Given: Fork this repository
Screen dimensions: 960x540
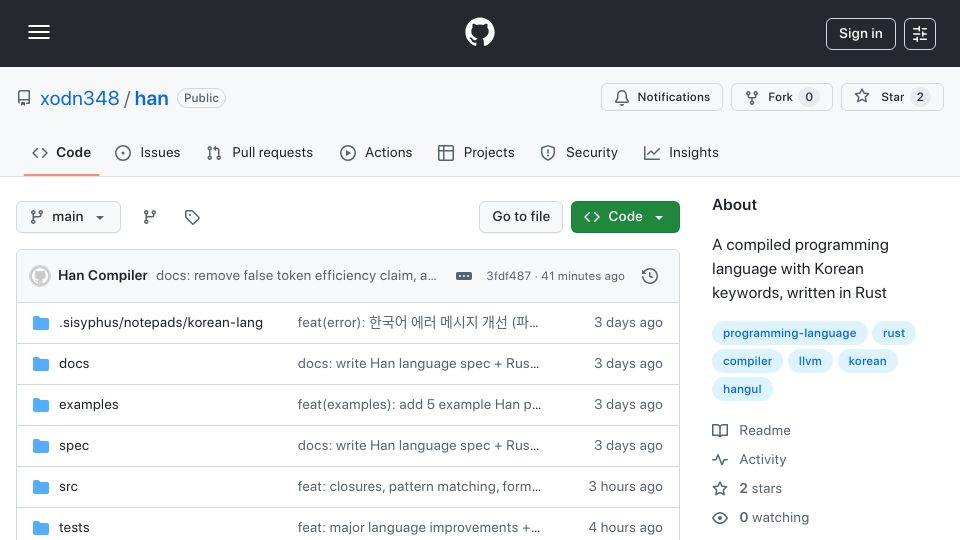Looking at the screenshot, I should (781, 97).
